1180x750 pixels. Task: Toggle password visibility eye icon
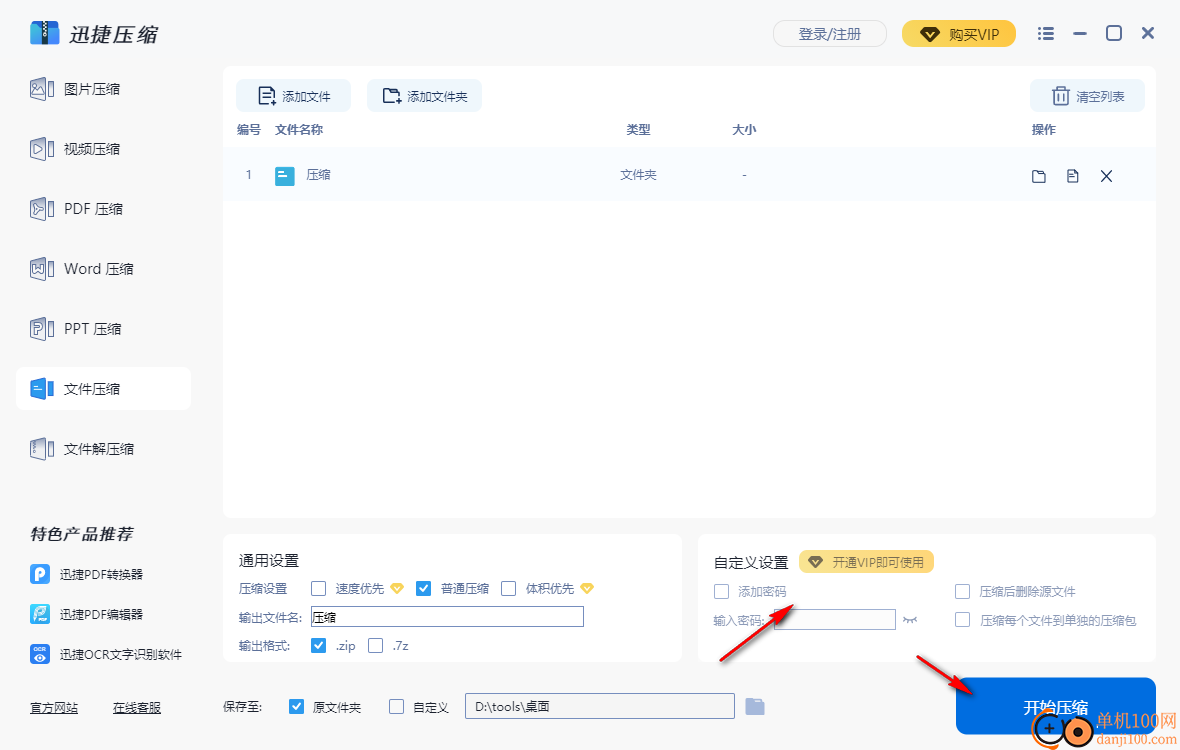(910, 620)
